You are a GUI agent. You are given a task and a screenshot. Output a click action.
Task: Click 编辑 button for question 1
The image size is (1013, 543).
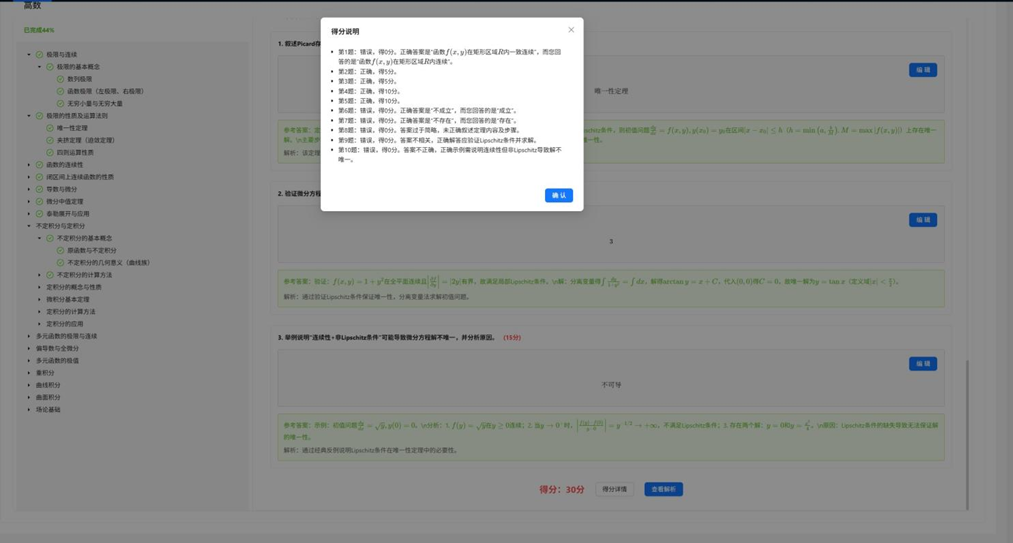point(922,70)
